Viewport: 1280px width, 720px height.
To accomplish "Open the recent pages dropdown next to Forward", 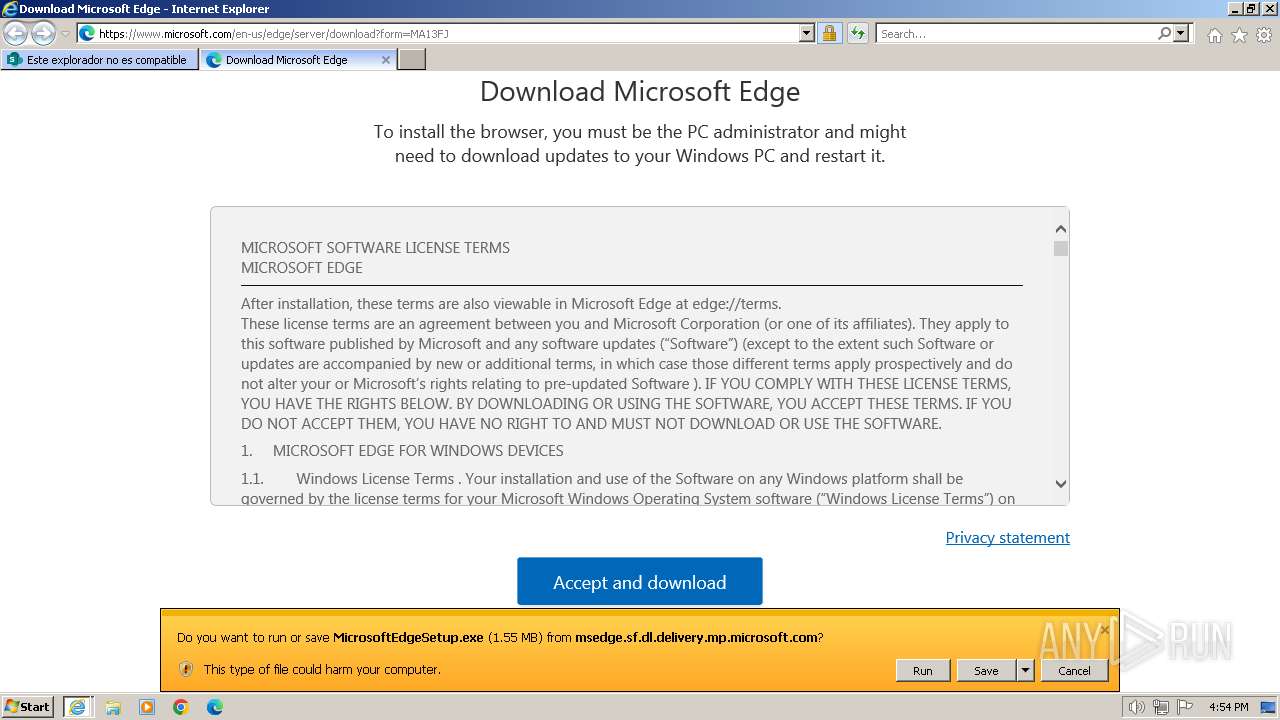I will [65, 34].
